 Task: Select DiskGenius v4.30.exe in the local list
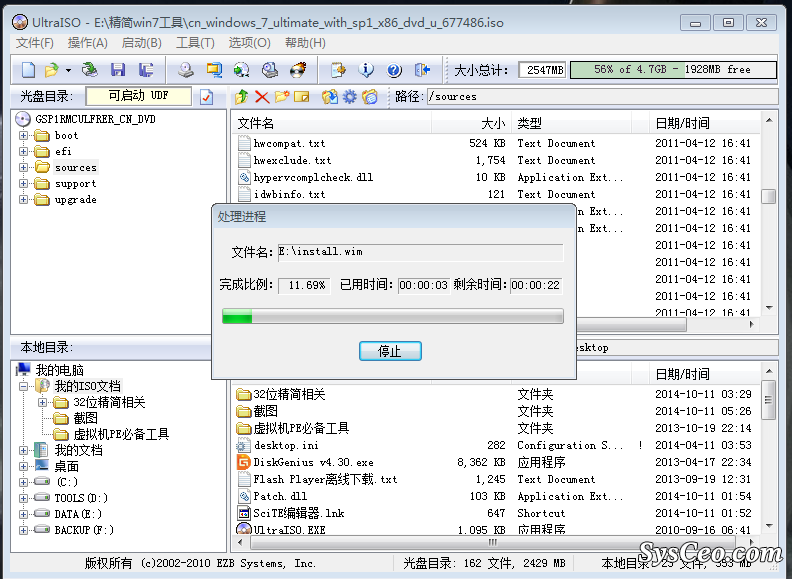tap(313, 462)
